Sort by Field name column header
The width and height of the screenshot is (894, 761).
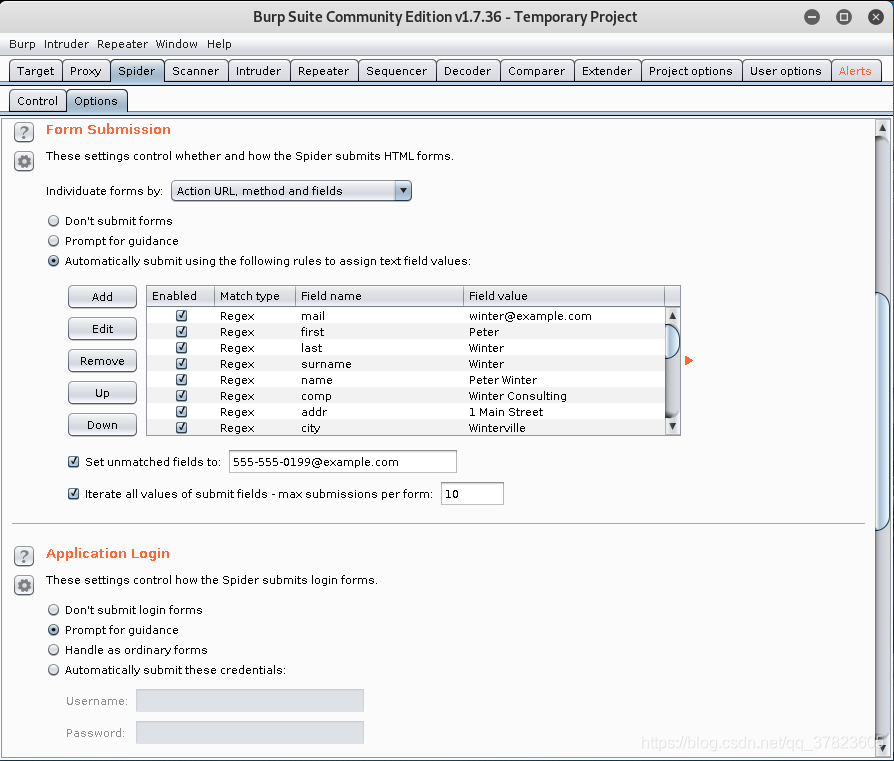379,296
